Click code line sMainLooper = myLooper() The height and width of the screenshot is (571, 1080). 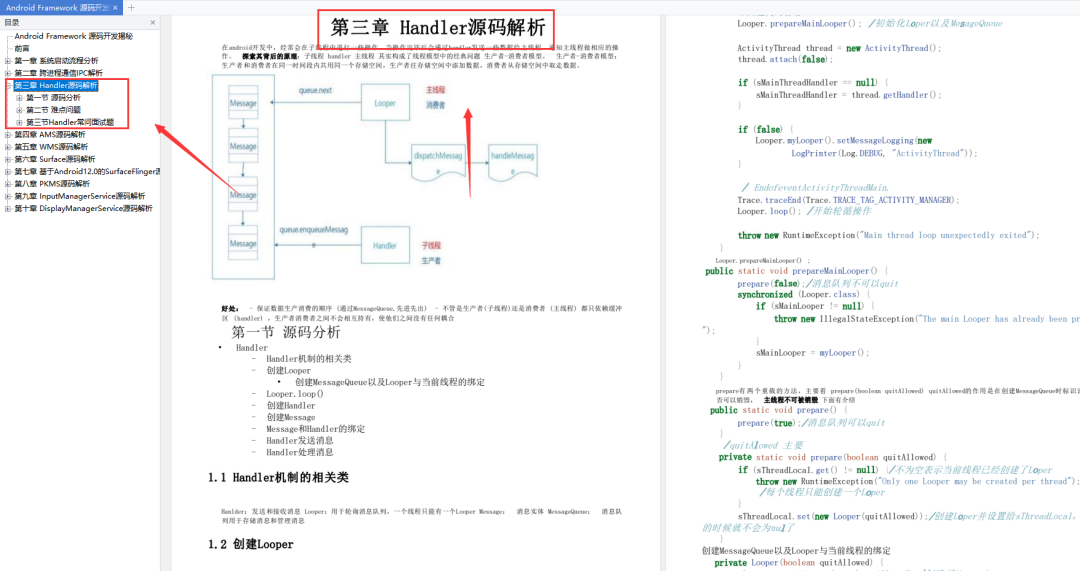click(813, 353)
